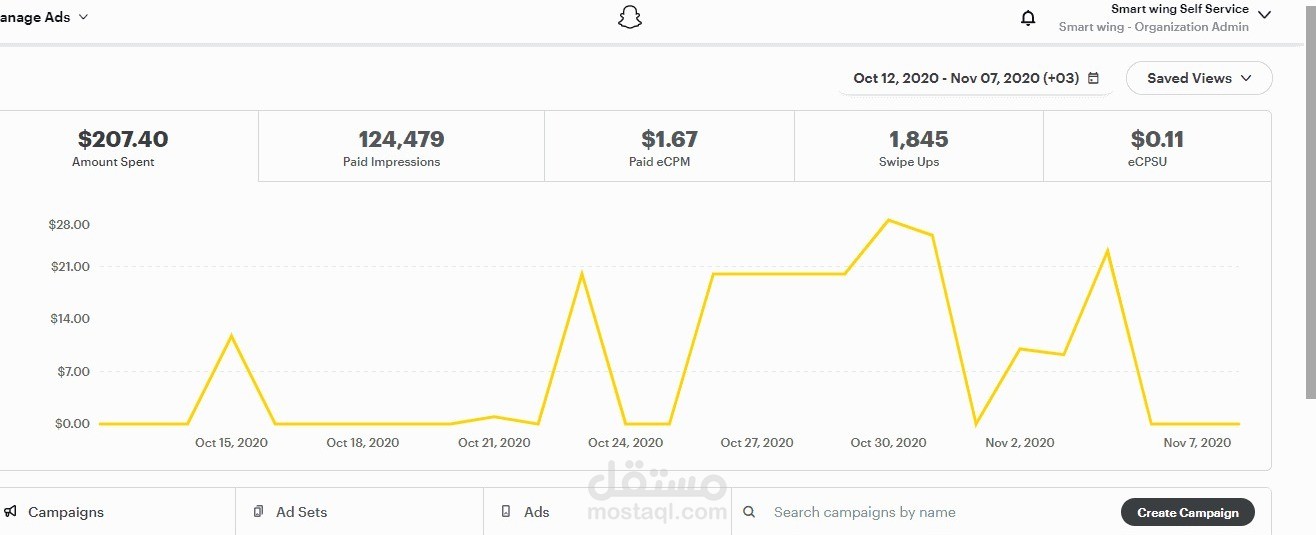1316x535 pixels.
Task: Click the search magnifier icon
Action: pyautogui.click(x=749, y=512)
